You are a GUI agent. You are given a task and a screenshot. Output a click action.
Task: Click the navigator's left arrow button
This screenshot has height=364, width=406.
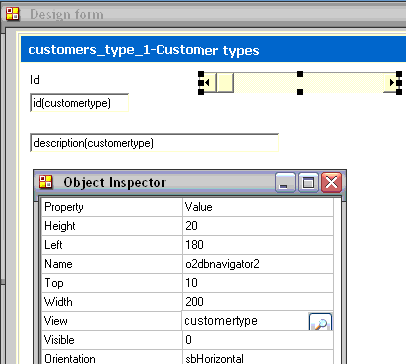207,82
